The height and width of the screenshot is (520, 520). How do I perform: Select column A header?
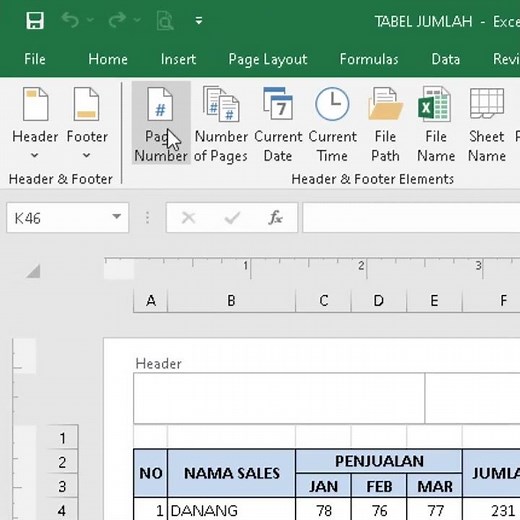(x=151, y=301)
